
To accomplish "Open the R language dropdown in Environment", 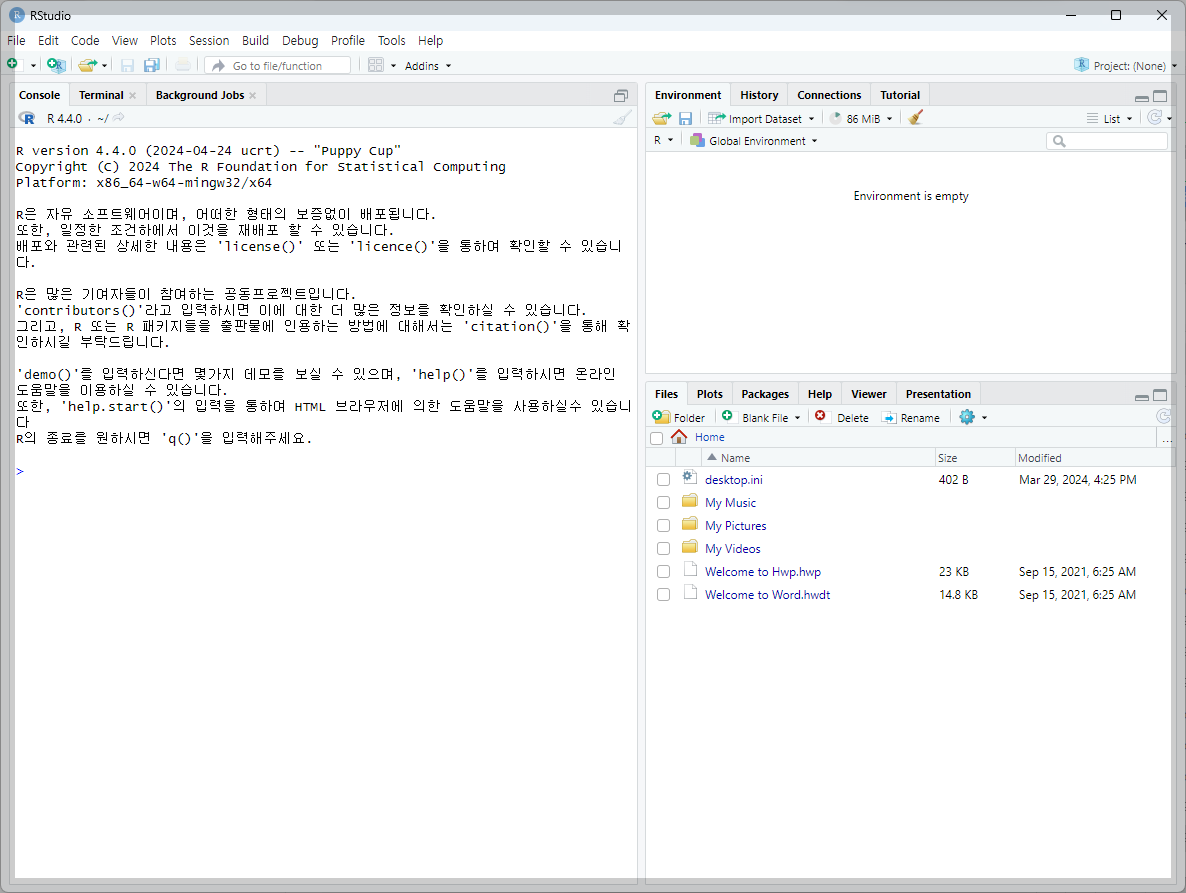I will pos(663,141).
